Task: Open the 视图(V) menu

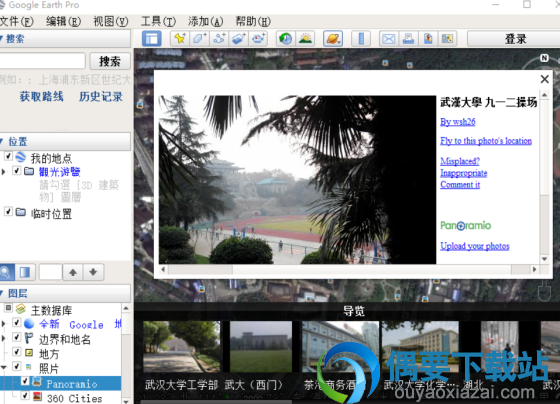Action: click(x=110, y=21)
